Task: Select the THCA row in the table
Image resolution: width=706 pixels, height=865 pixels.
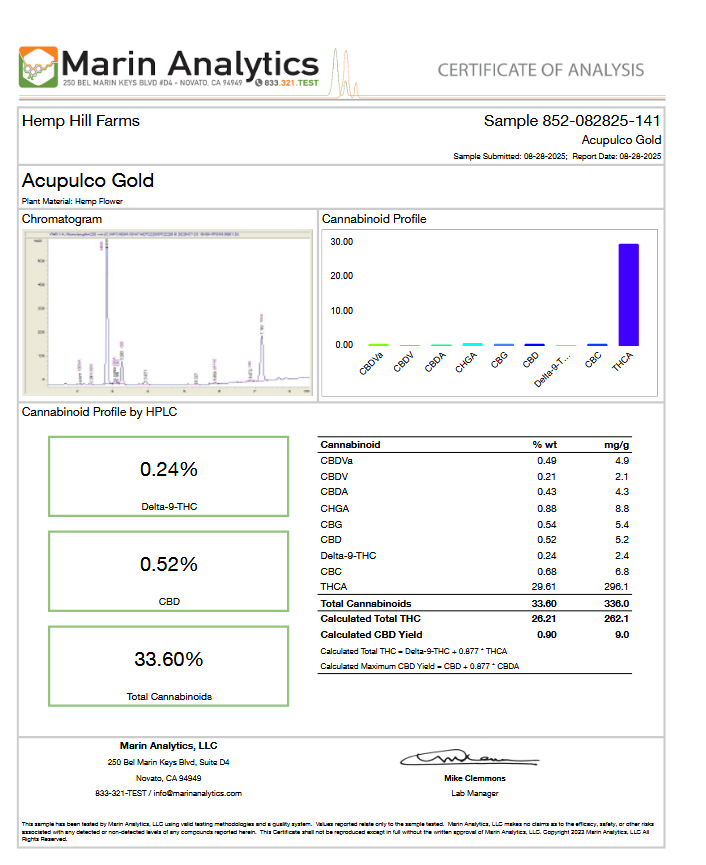Action: (476, 586)
